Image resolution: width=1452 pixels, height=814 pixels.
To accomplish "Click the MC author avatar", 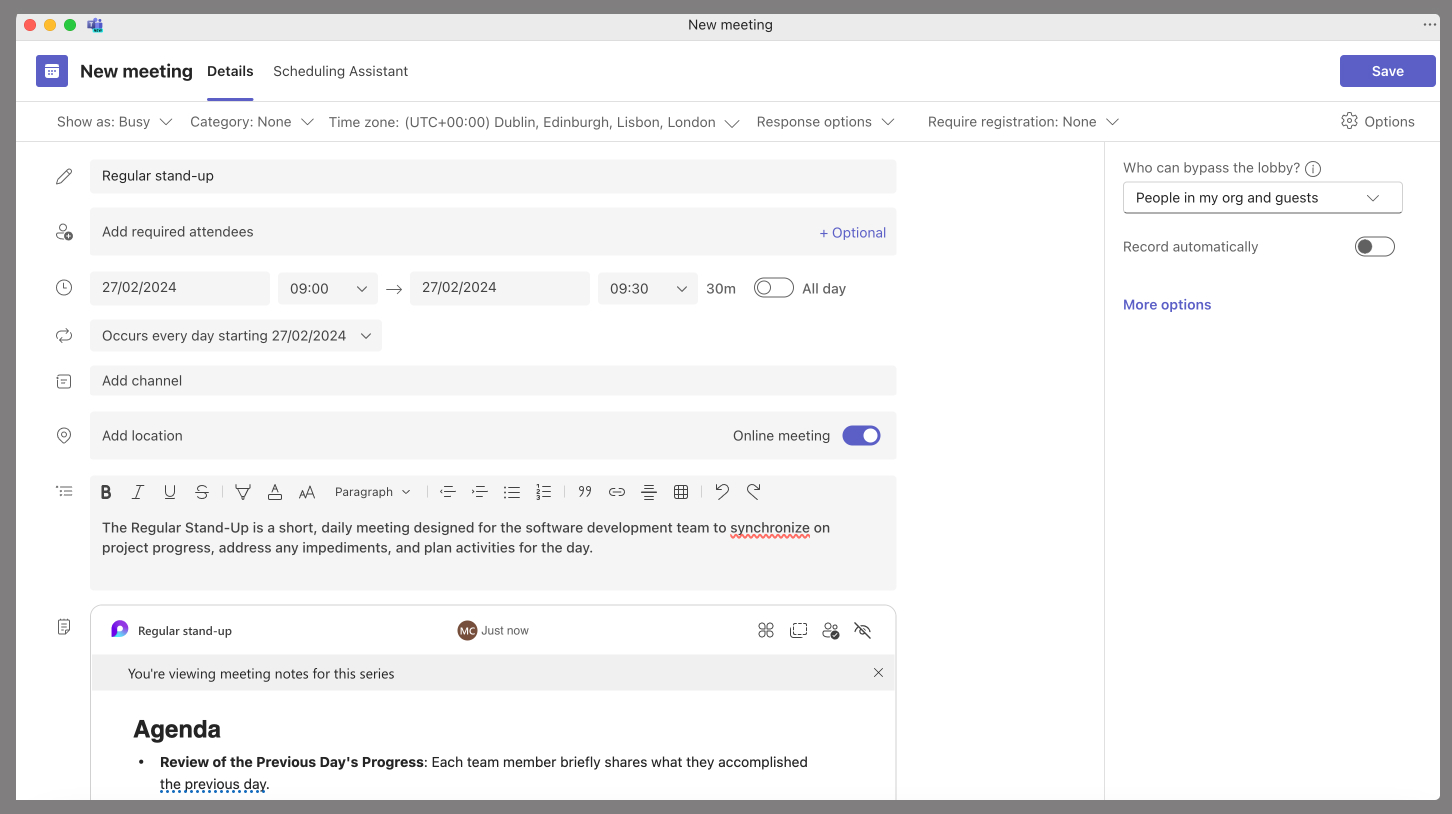I will [467, 630].
